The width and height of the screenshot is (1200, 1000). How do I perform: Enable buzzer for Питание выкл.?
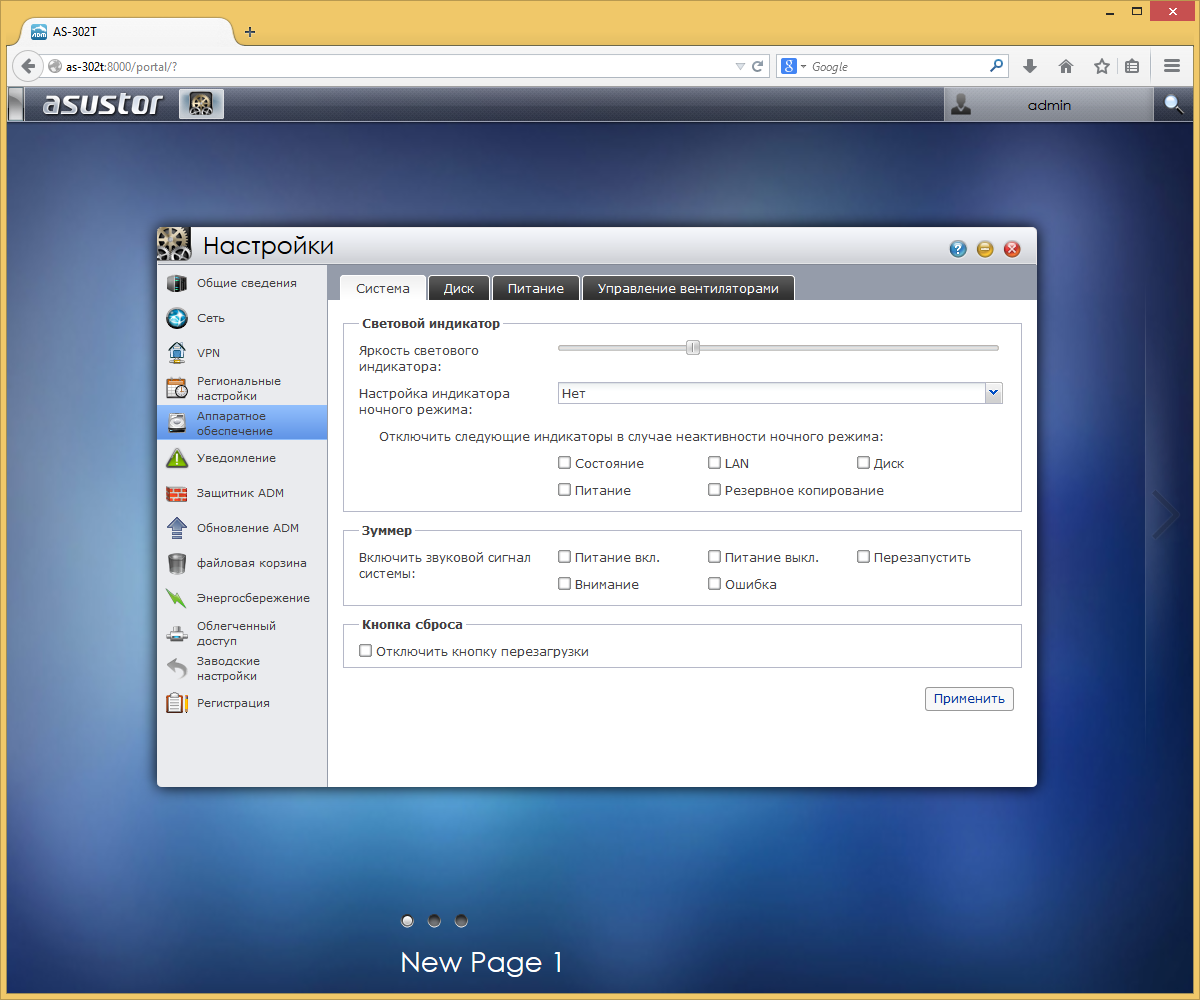click(714, 557)
